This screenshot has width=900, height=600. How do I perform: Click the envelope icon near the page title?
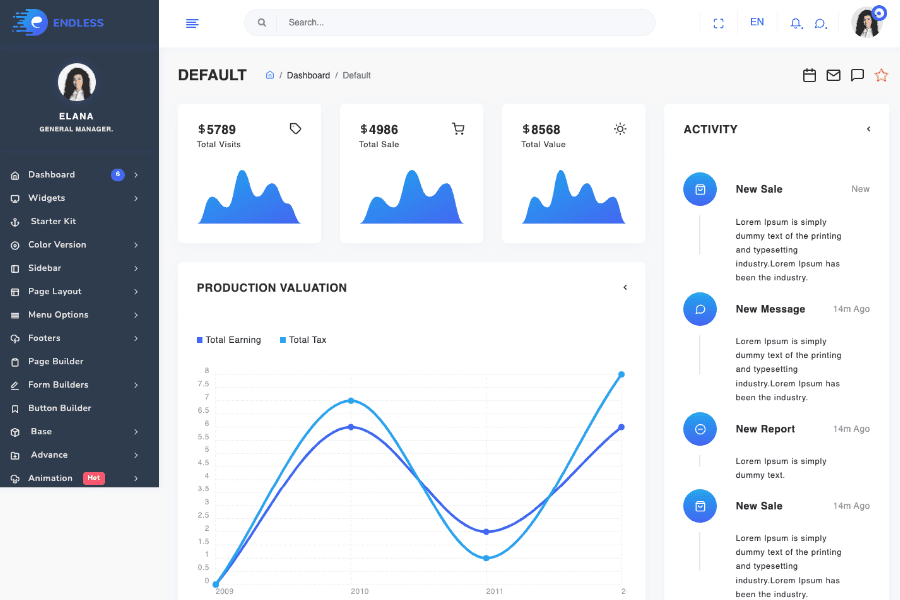[833, 74]
